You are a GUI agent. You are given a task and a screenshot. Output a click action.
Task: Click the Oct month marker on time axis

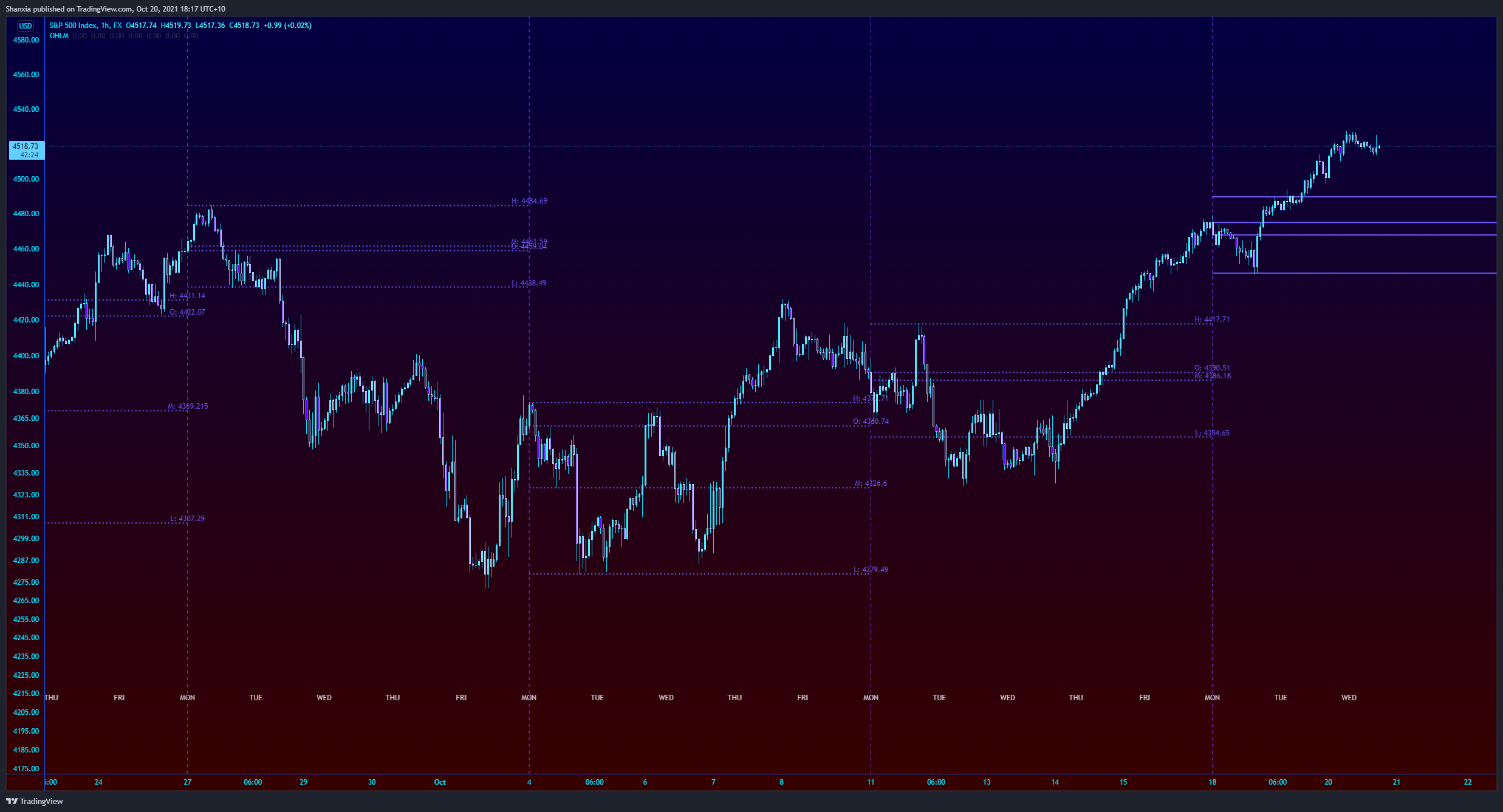440,782
